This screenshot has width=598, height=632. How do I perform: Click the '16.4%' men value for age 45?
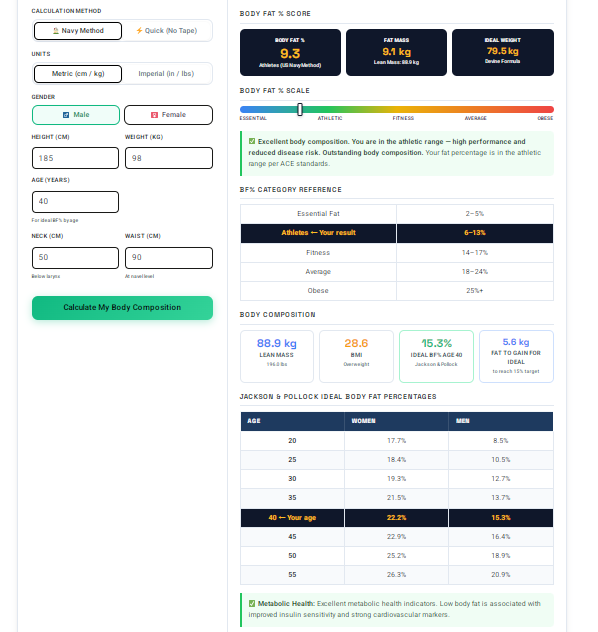[x=501, y=537]
